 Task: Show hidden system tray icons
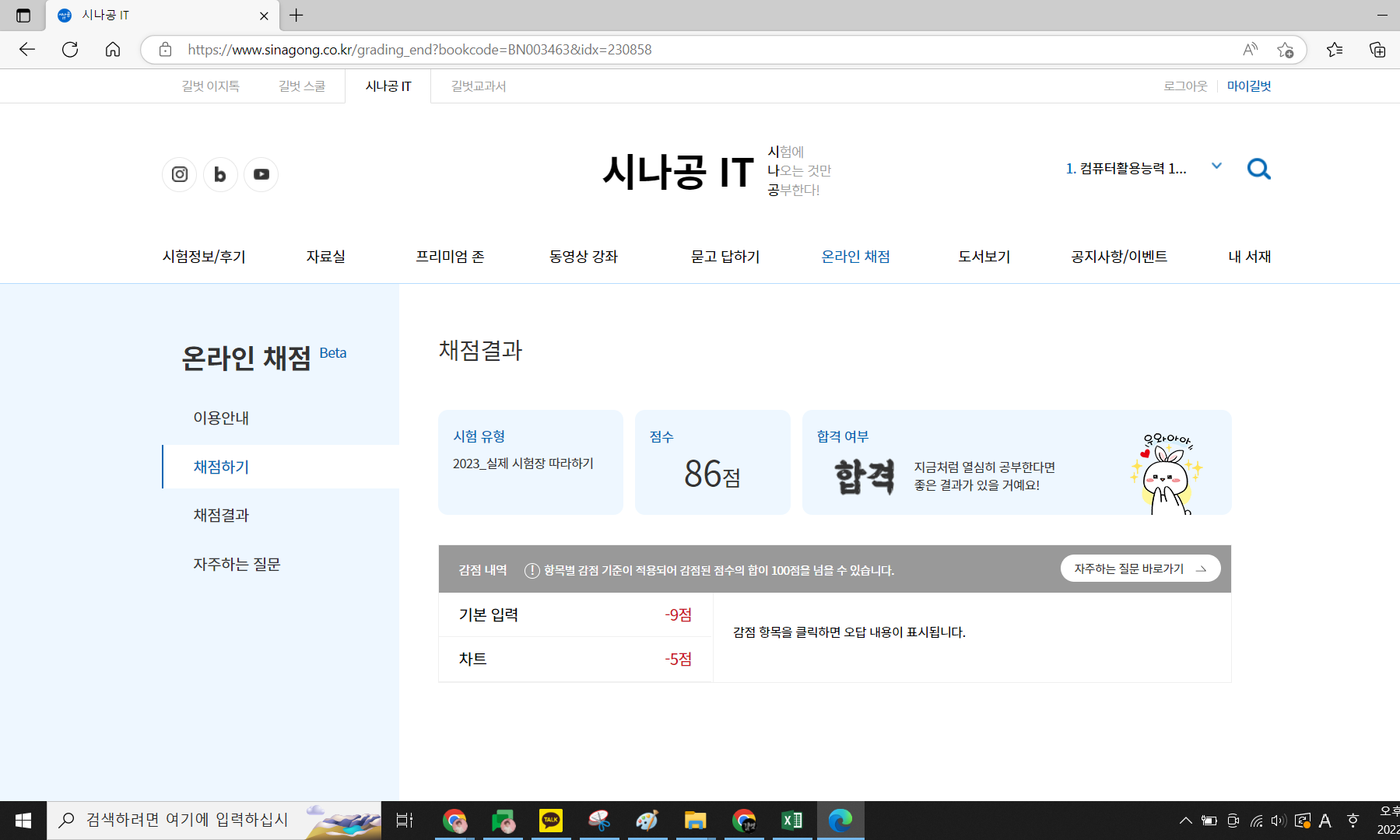(1185, 821)
